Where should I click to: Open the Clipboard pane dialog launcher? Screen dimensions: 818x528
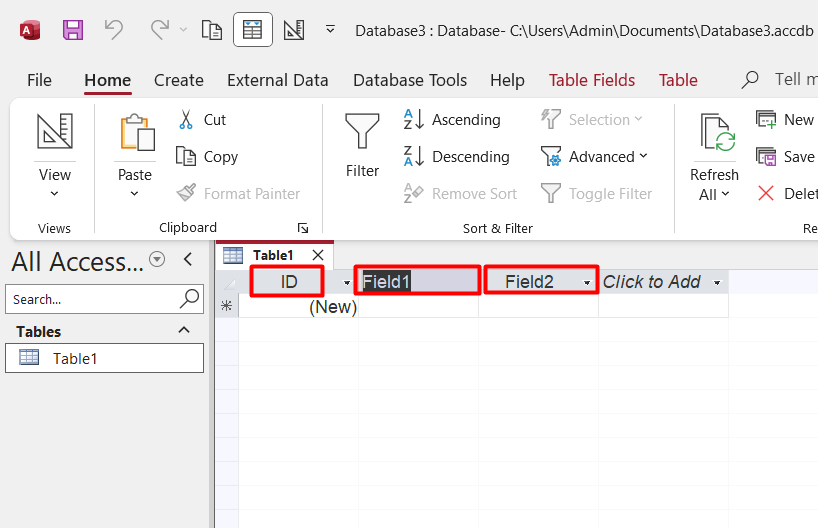(303, 228)
